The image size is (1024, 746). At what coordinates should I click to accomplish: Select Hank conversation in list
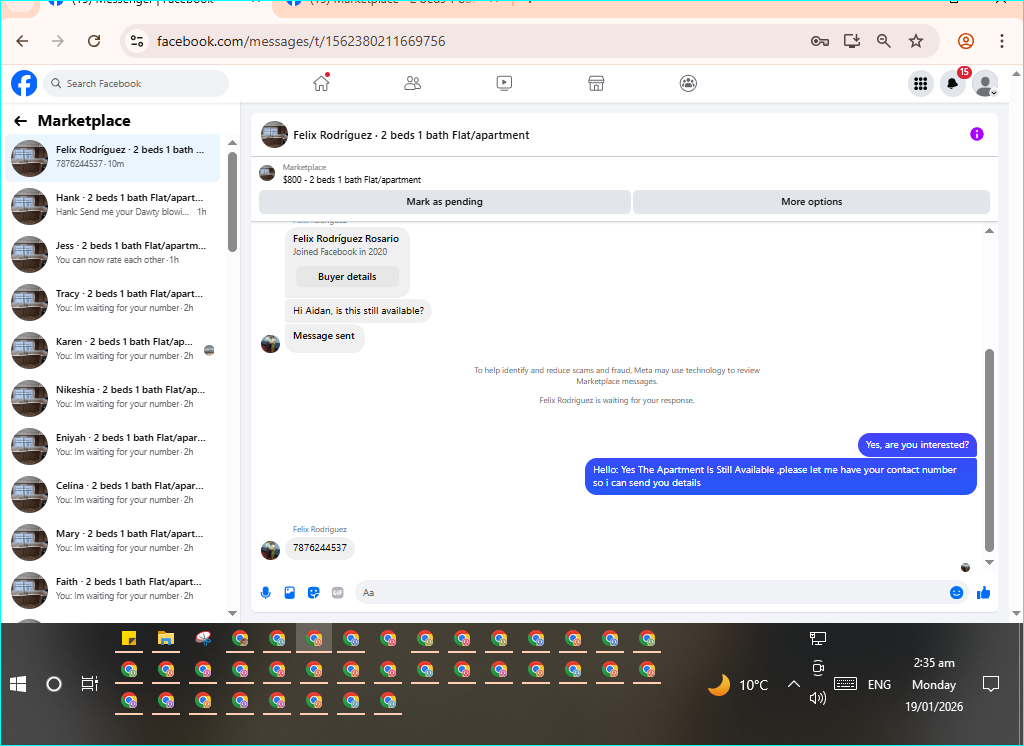point(113,206)
